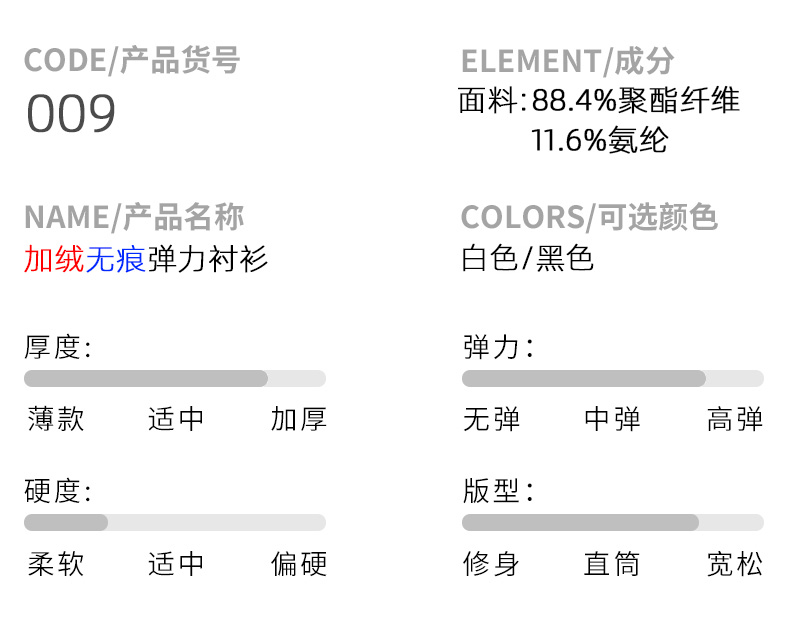
Task: Select the 直筒 fit label
Action: click(x=612, y=564)
